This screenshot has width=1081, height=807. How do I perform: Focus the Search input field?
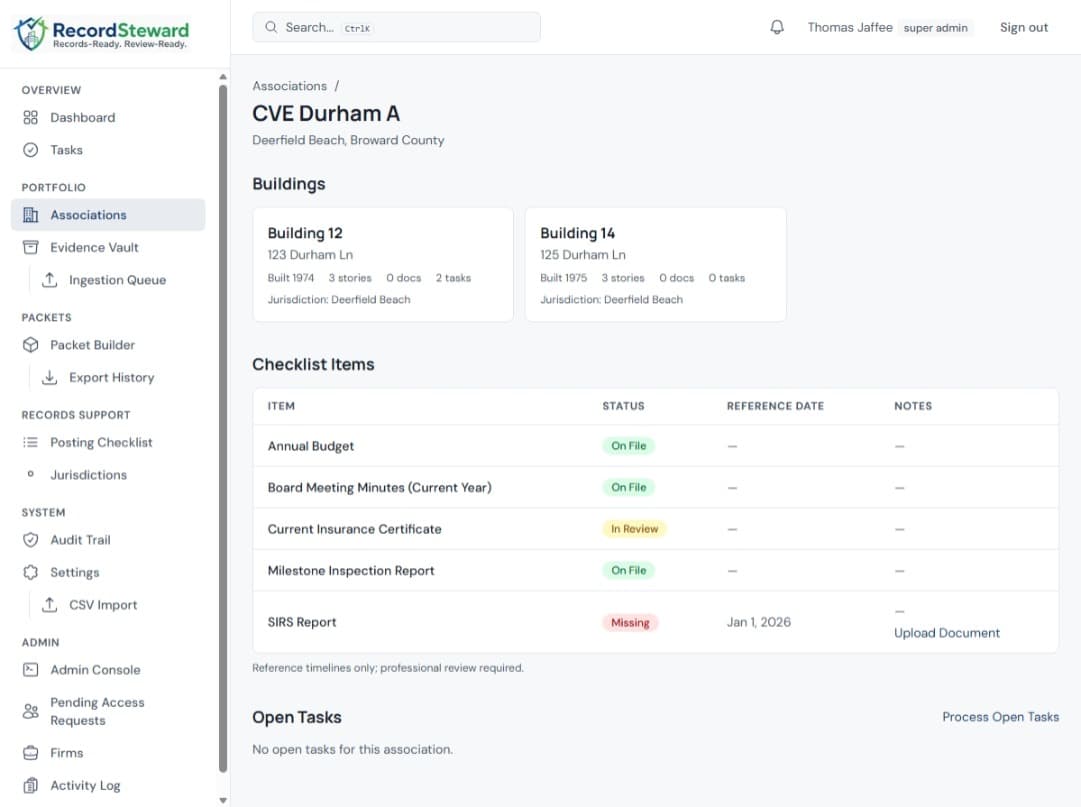pos(396,28)
